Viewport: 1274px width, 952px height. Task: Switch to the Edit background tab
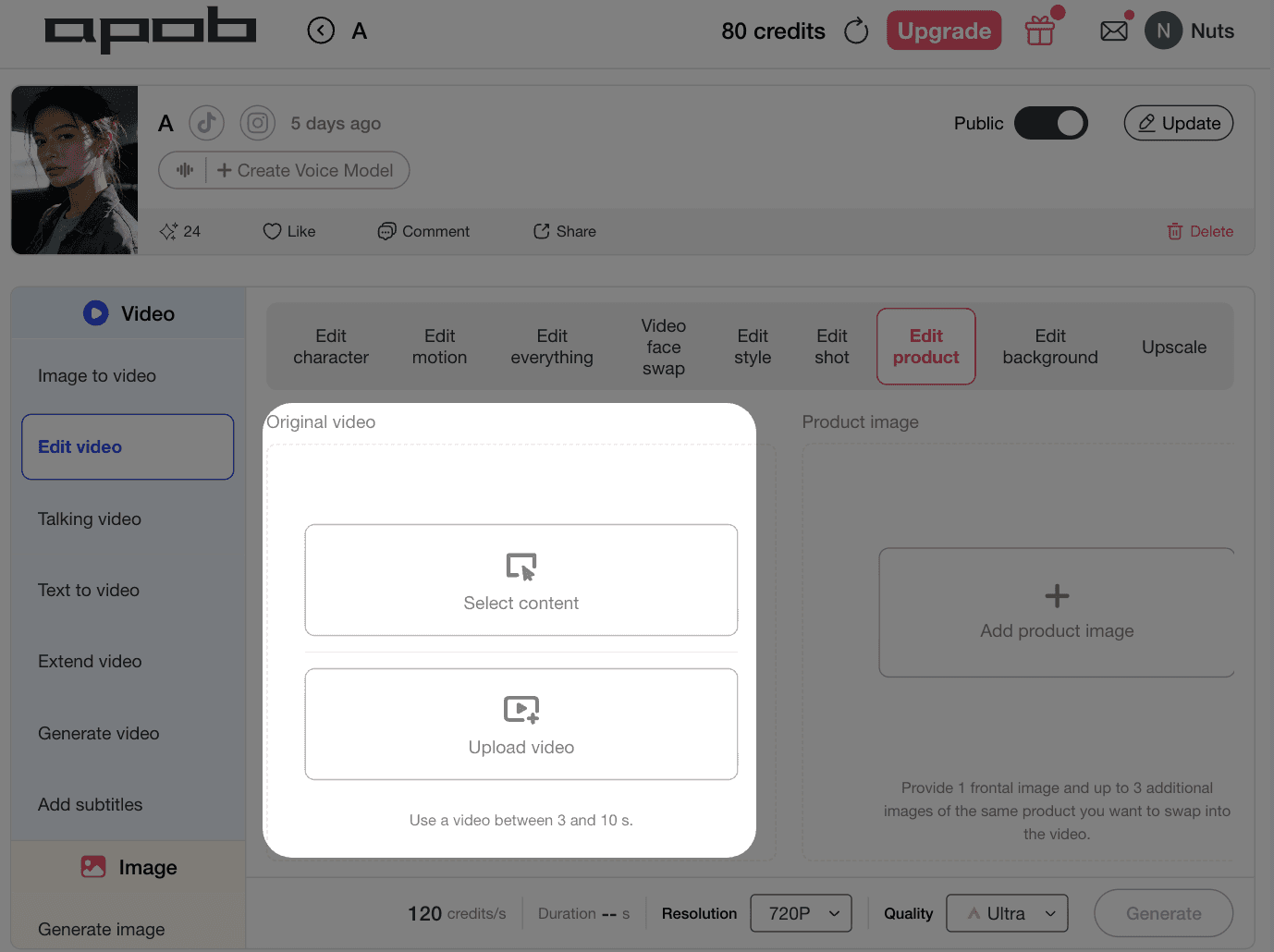click(1050, 347)
